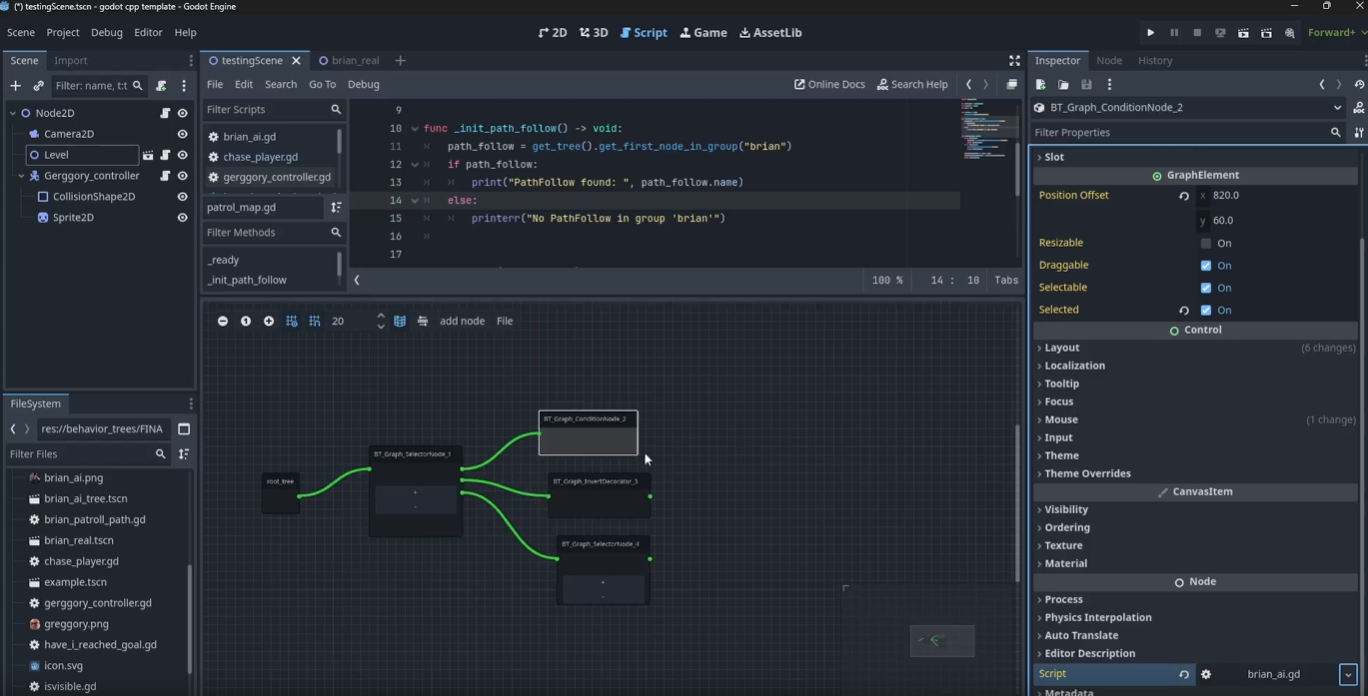Click the add new node plus icon
Screen dimensions: 1368x696
pyautogui.click(x=15, y=86)
